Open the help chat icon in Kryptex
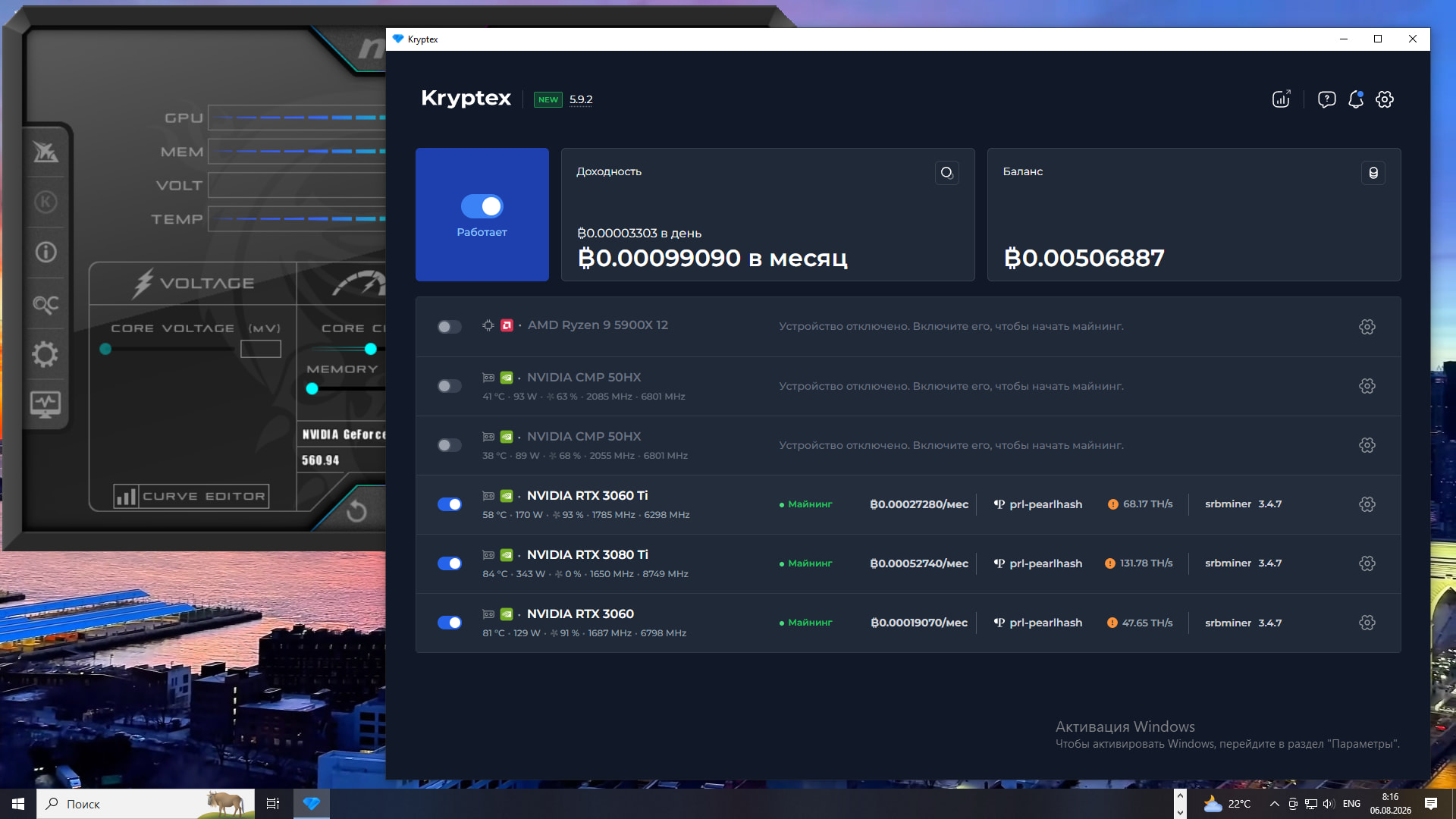 1326,99
